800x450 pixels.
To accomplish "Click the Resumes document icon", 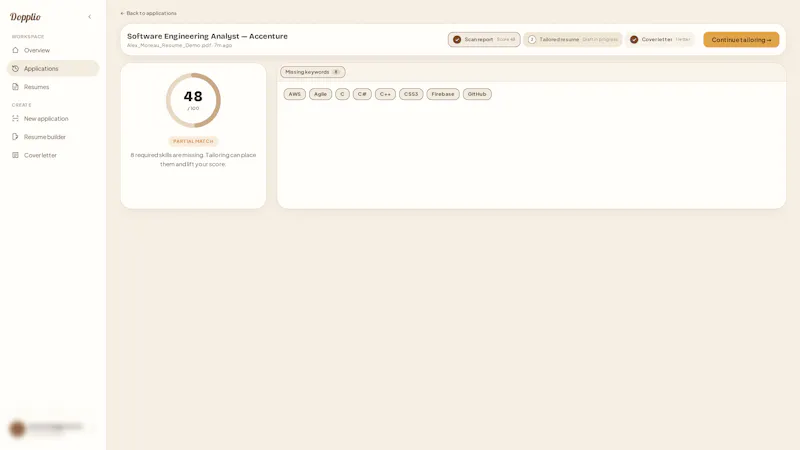I will 15,87.
